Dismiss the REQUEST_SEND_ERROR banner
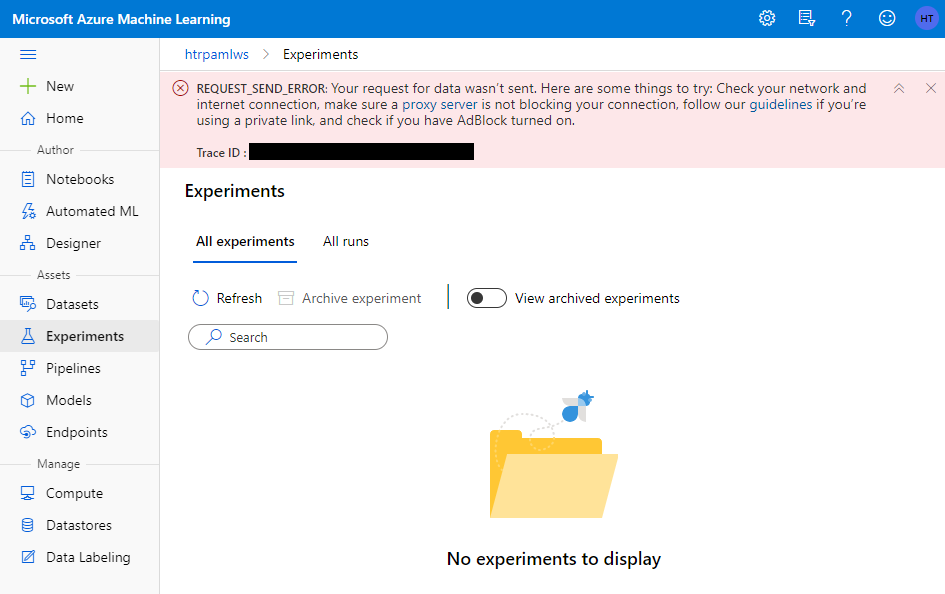945x594 pixels. [931, 89]
